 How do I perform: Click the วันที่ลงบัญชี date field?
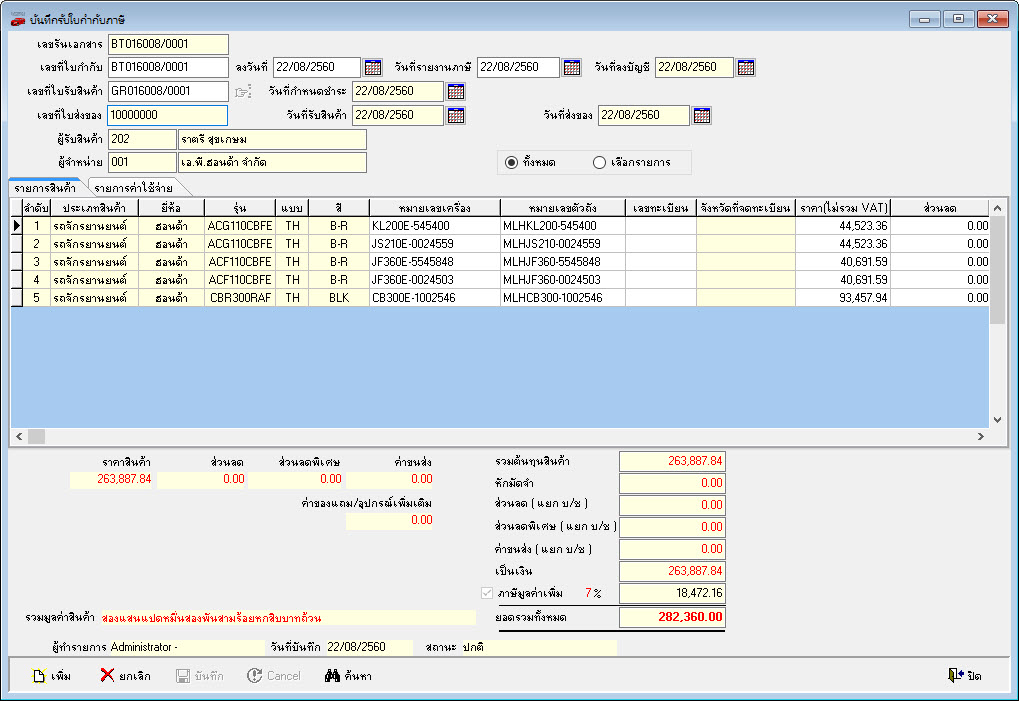pos(694,67)
